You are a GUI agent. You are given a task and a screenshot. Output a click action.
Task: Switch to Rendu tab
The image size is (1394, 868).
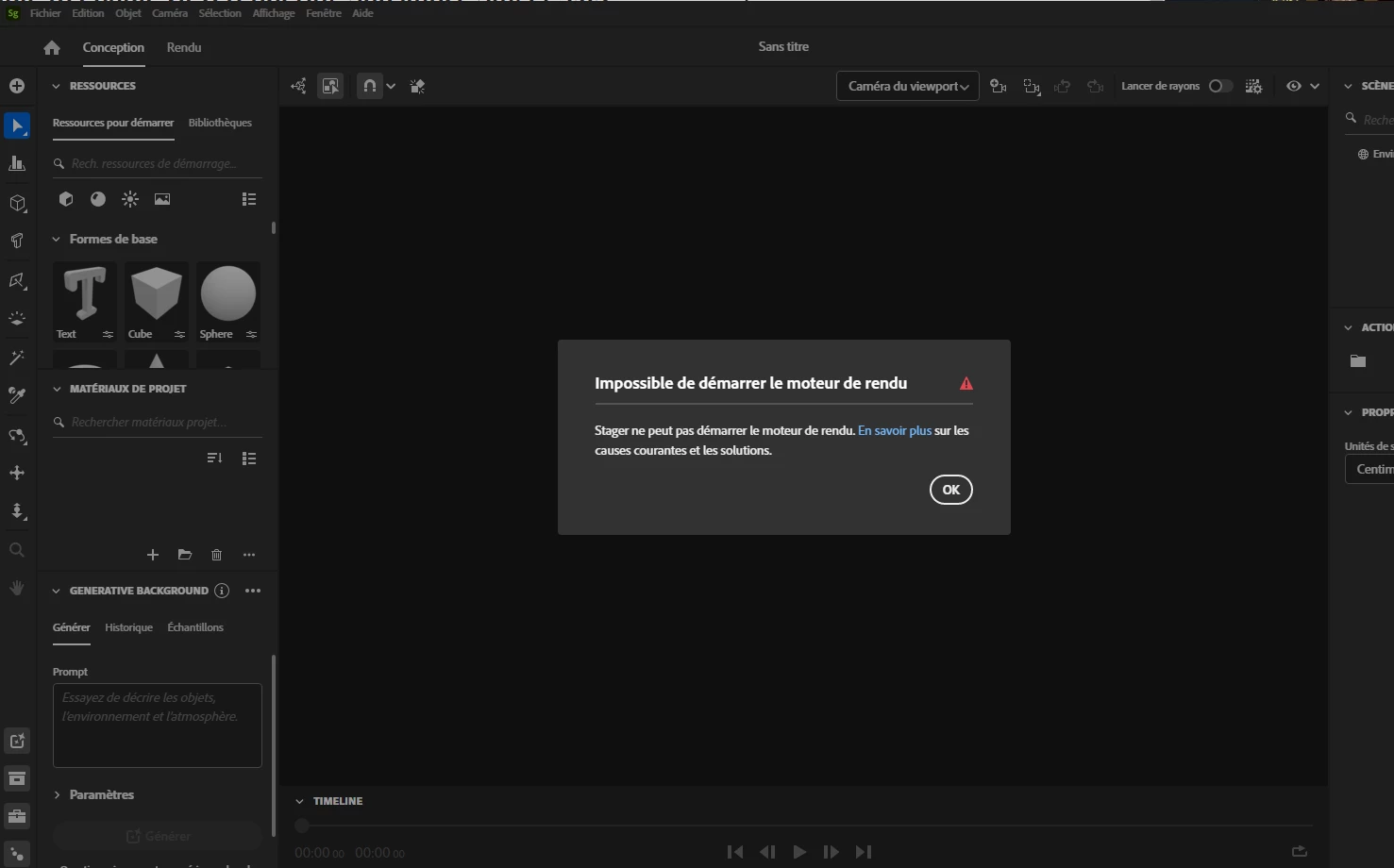(184, 47)
